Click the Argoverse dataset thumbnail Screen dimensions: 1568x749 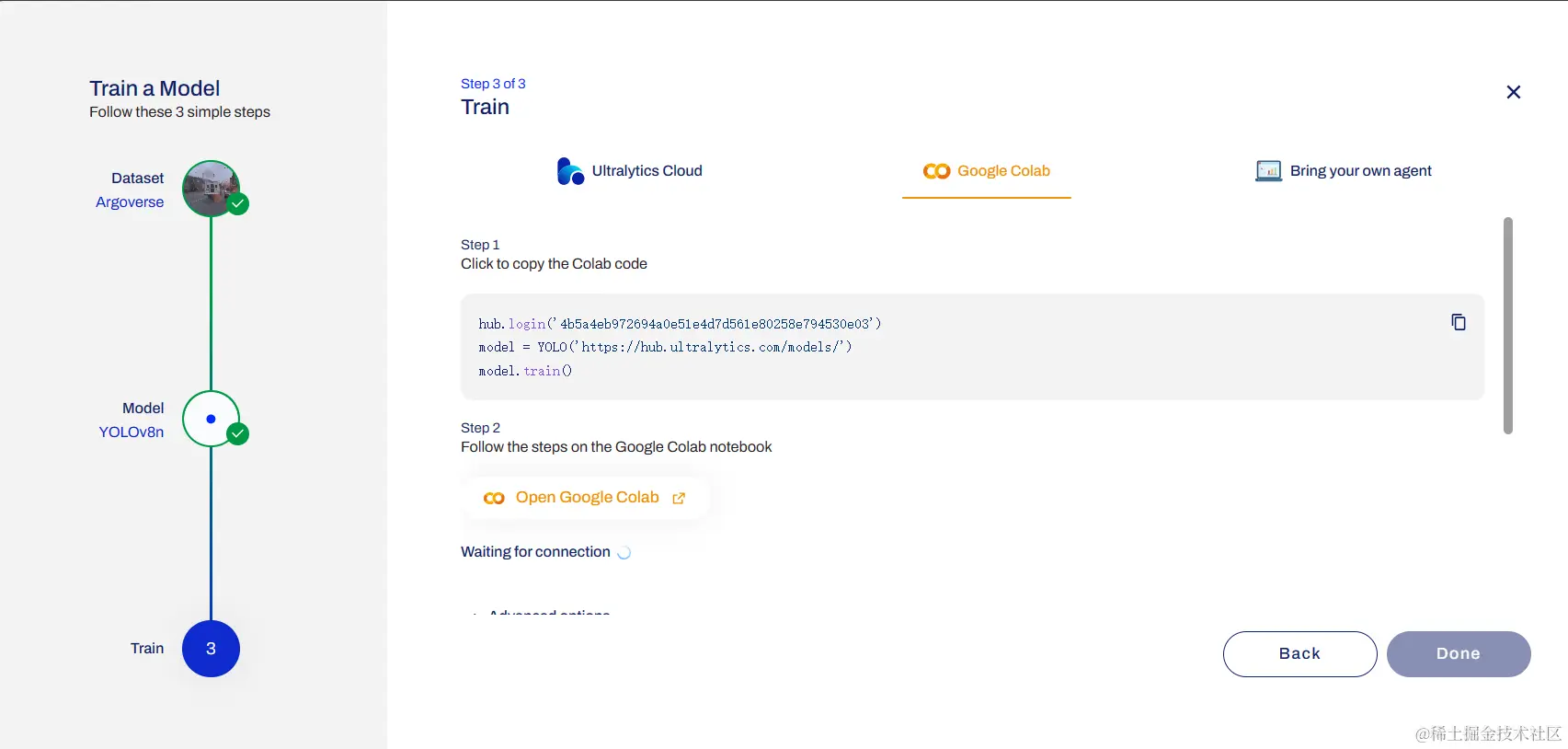[211, 189]
